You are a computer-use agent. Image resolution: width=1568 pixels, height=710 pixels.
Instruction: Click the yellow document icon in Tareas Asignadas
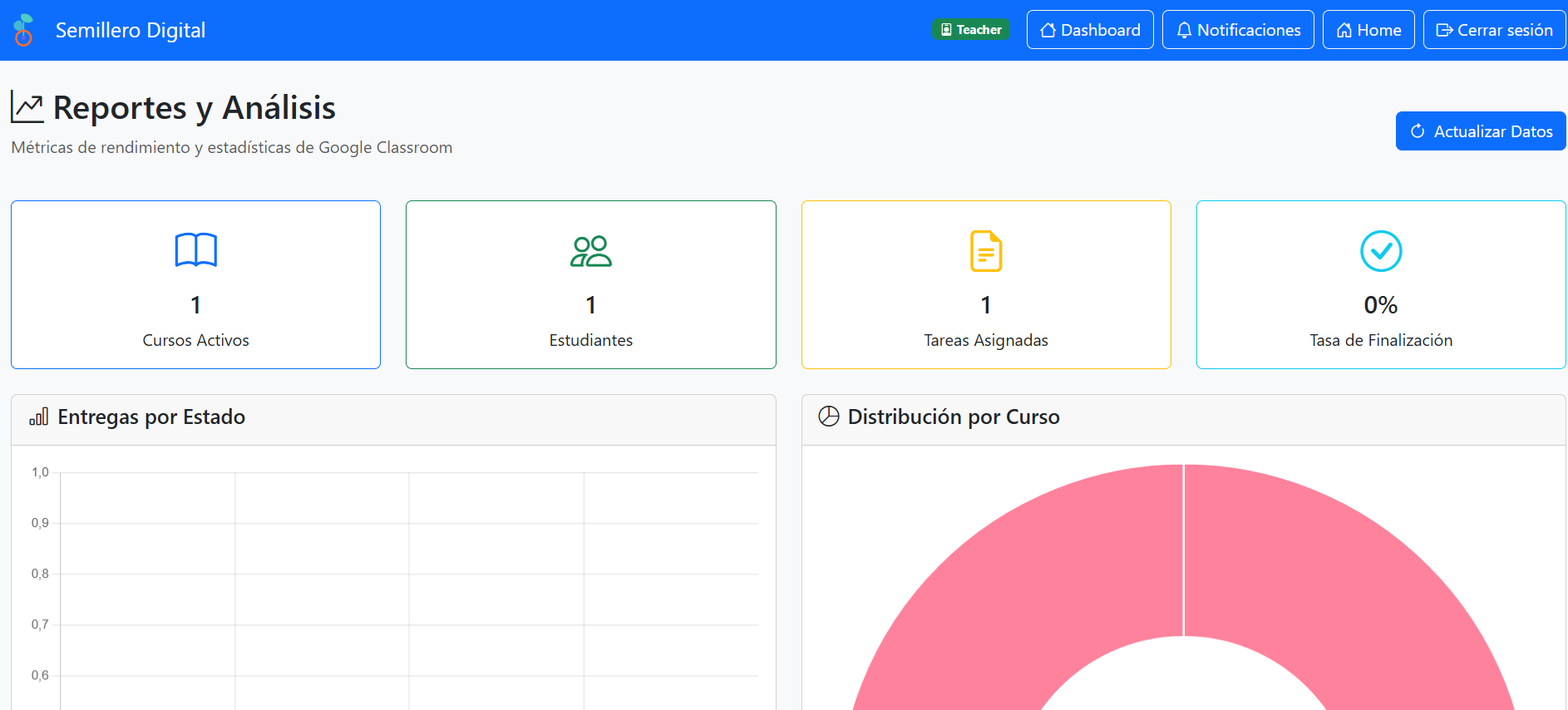(x=986, y=251)
